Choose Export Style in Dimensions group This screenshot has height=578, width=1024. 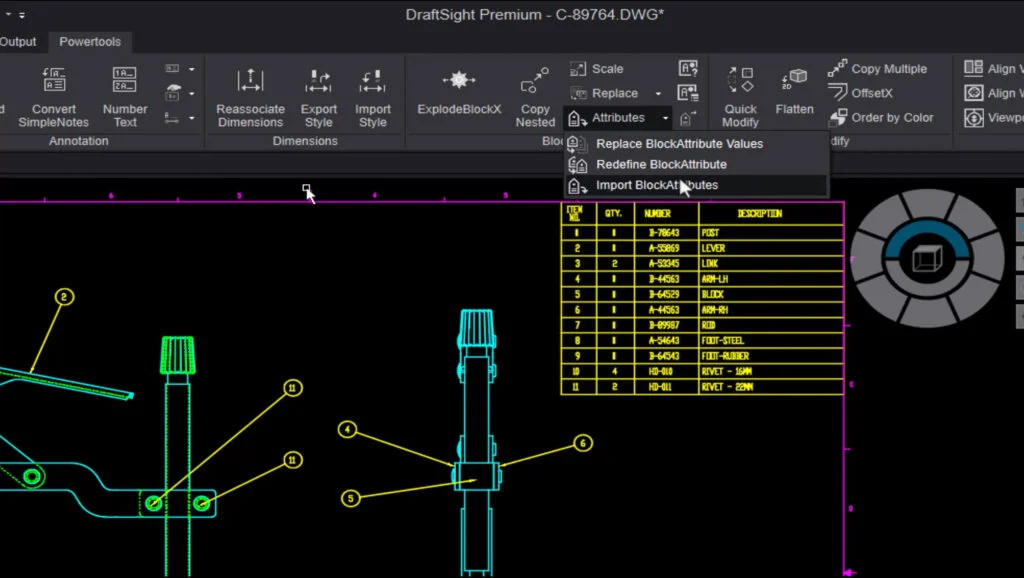(319, 97)
